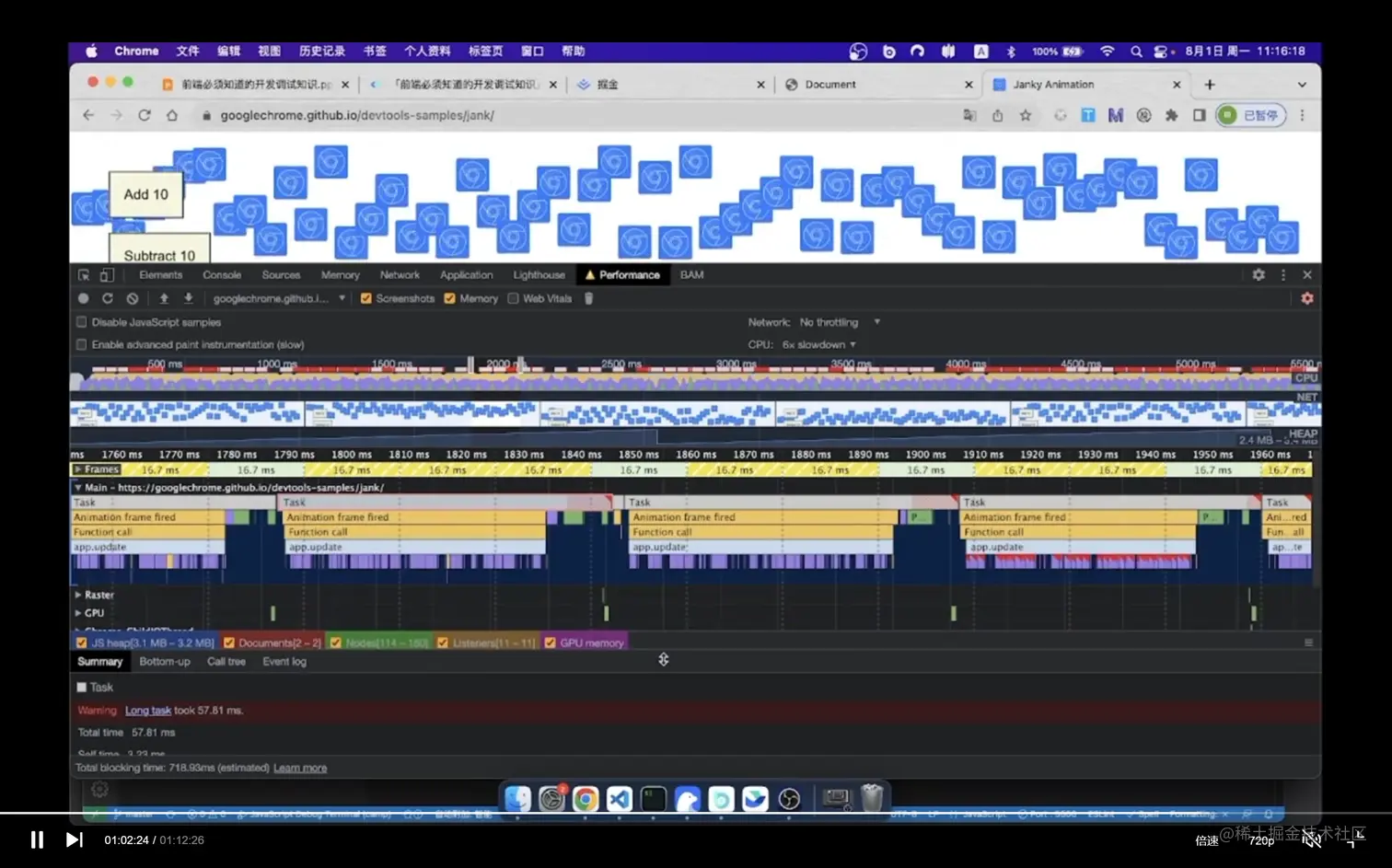Select the Call tree tab
The image size is (1392, 868).
pyautogui.click(x=226, y=661)
